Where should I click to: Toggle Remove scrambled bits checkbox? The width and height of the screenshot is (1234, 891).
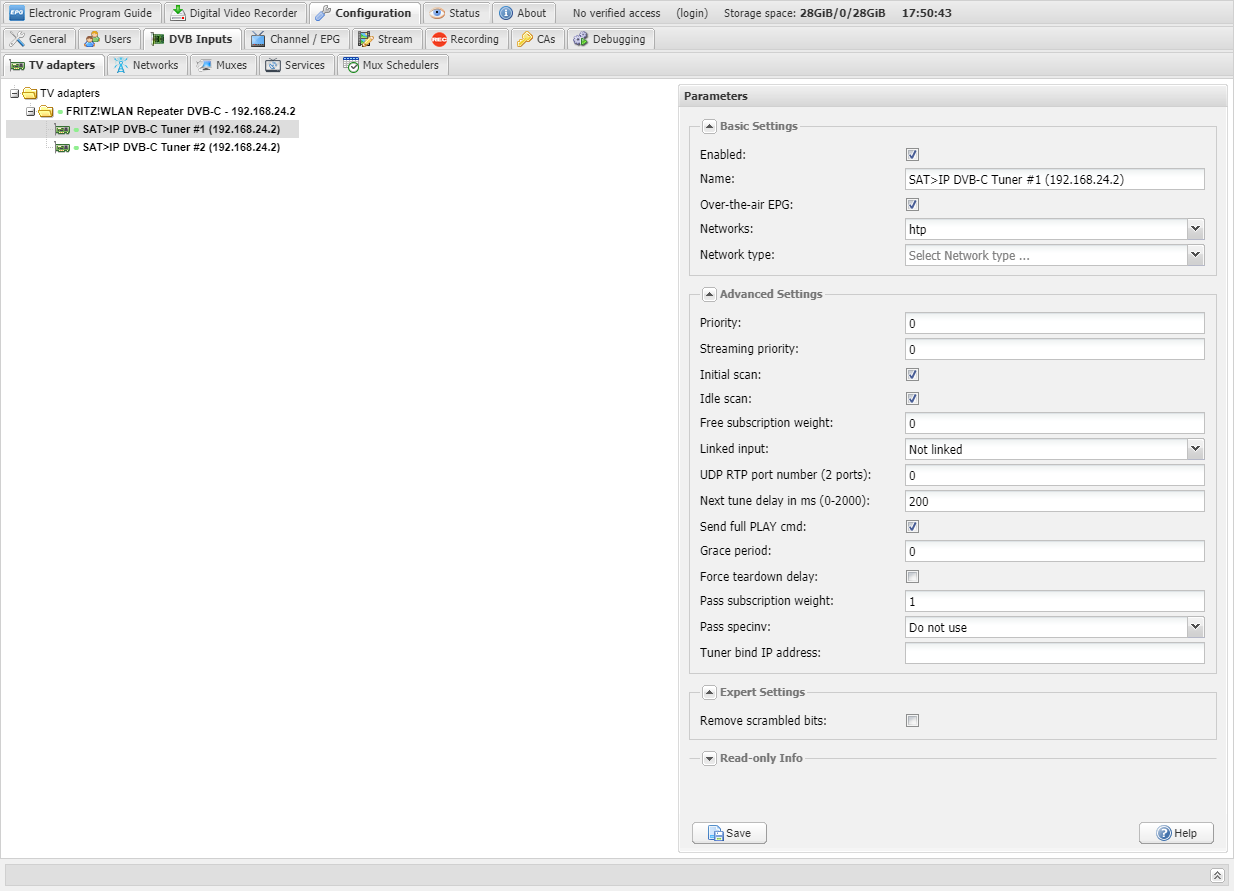click(912, 721)
